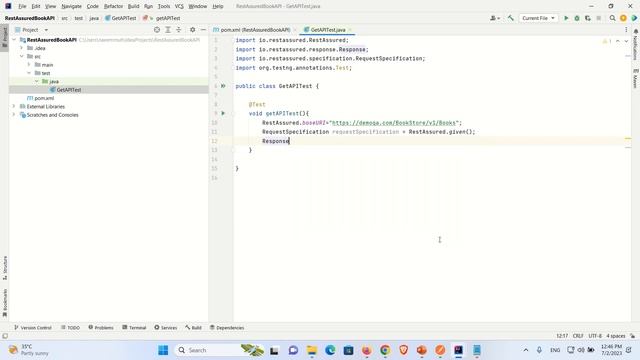640x360 pixels.
Task: Start debugging with the bug icon
Action: coord(577,18)
